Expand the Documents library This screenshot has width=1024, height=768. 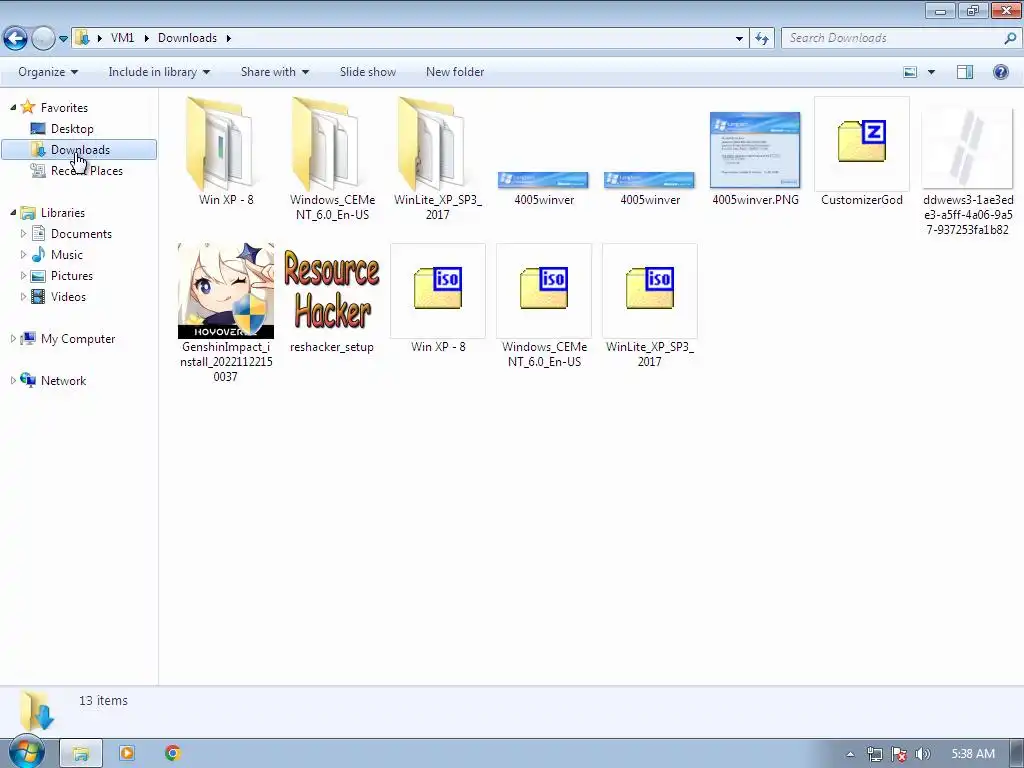tap(24, 233)
